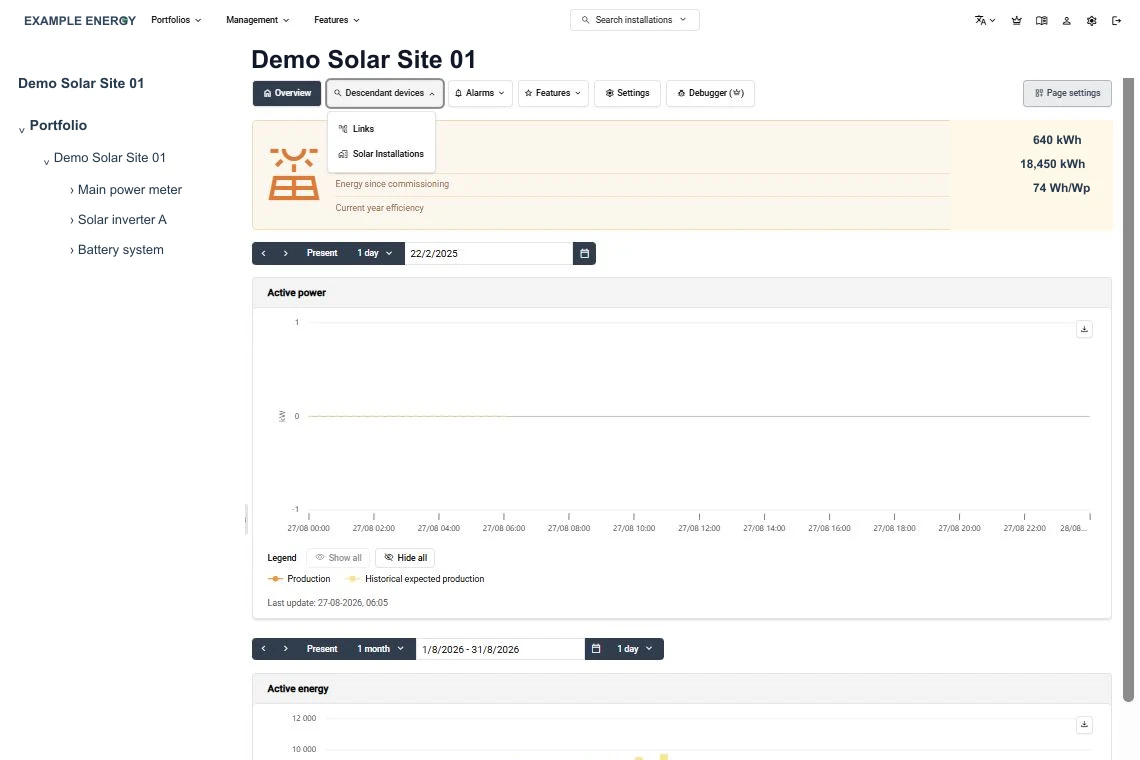Image resolution: width=1140 pixels, height=760 pixels.
Task: Click Present in Active power date bar
Action: pos(322,253)
